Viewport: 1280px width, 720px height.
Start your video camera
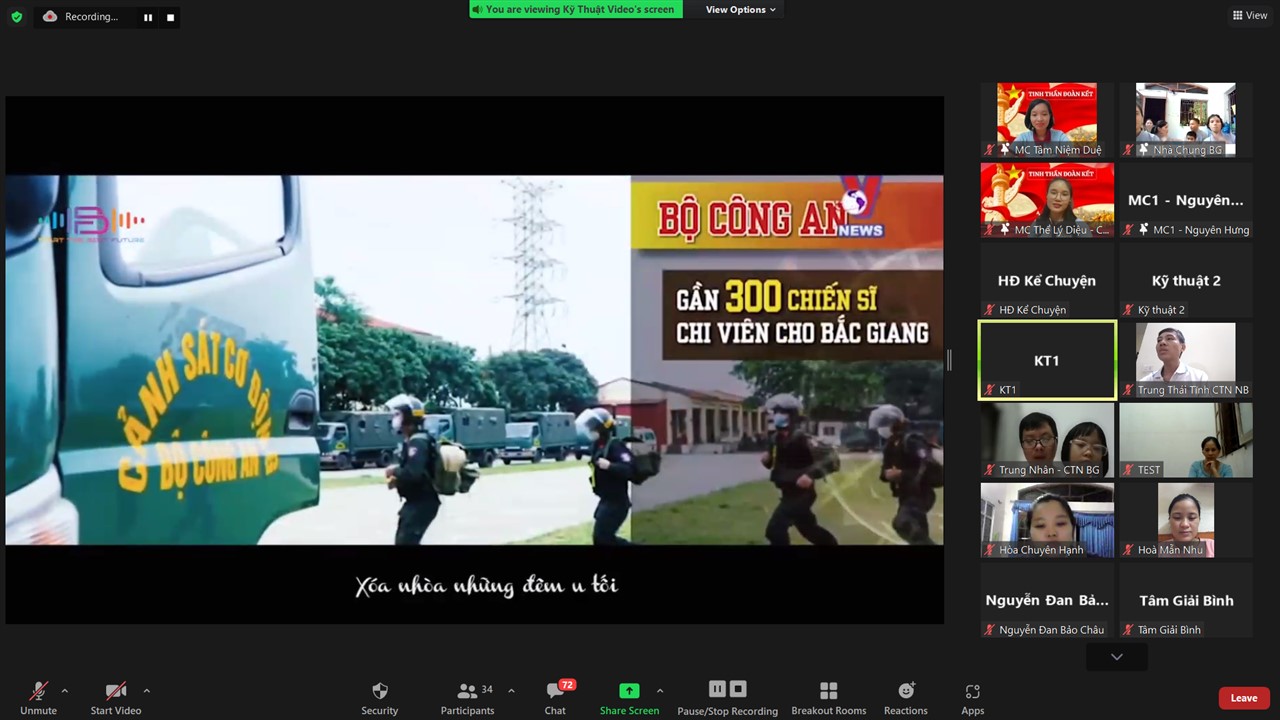116,698
